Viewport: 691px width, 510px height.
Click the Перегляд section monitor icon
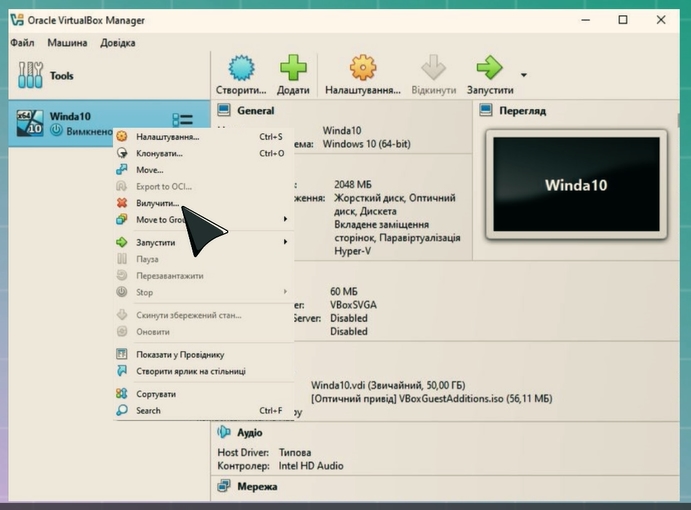(x=486, y=110)
